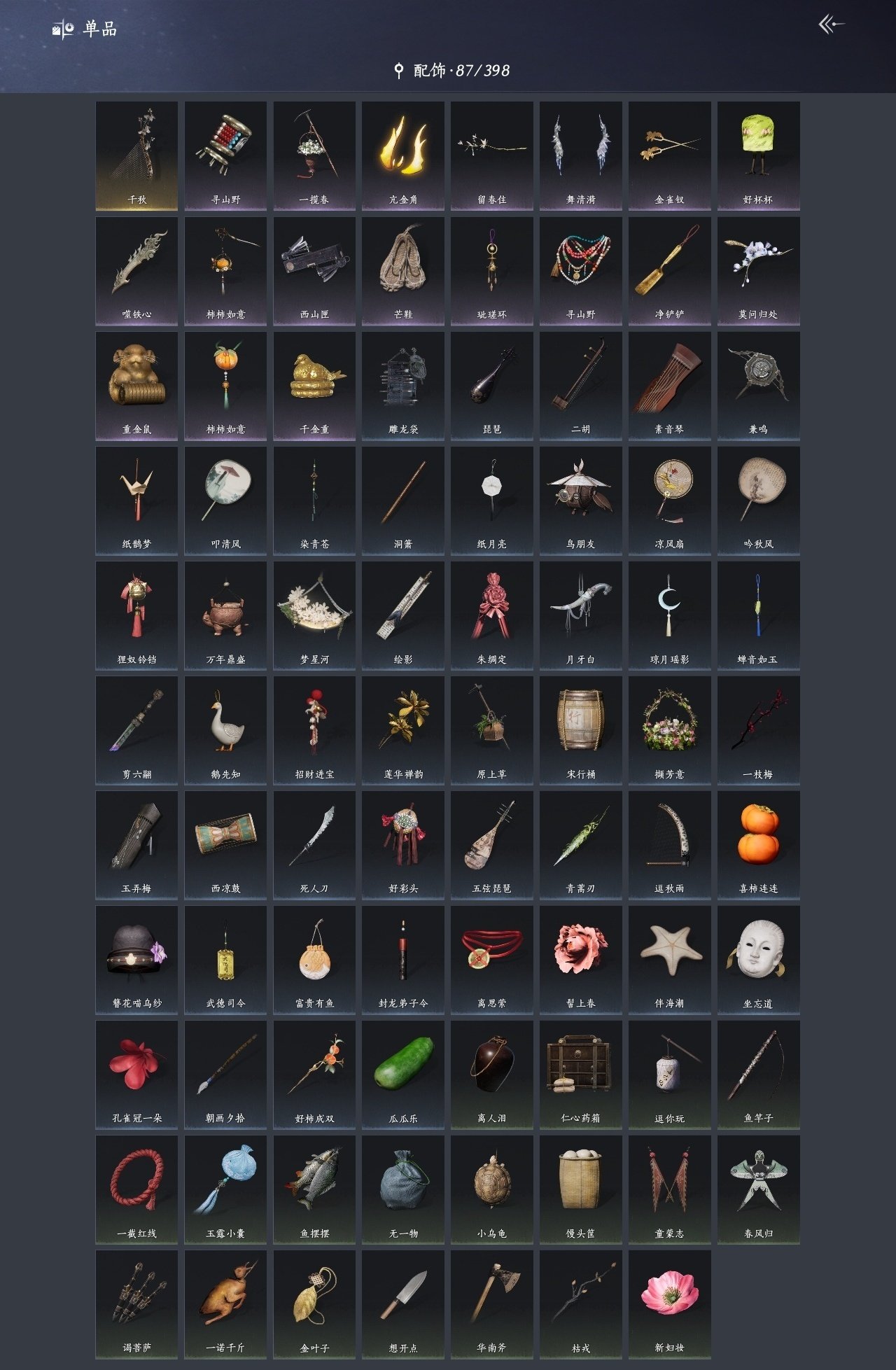Select the 伴海潮 starfish item
The height and width of the screenshot is (1370, 896).
click(670, 960)
